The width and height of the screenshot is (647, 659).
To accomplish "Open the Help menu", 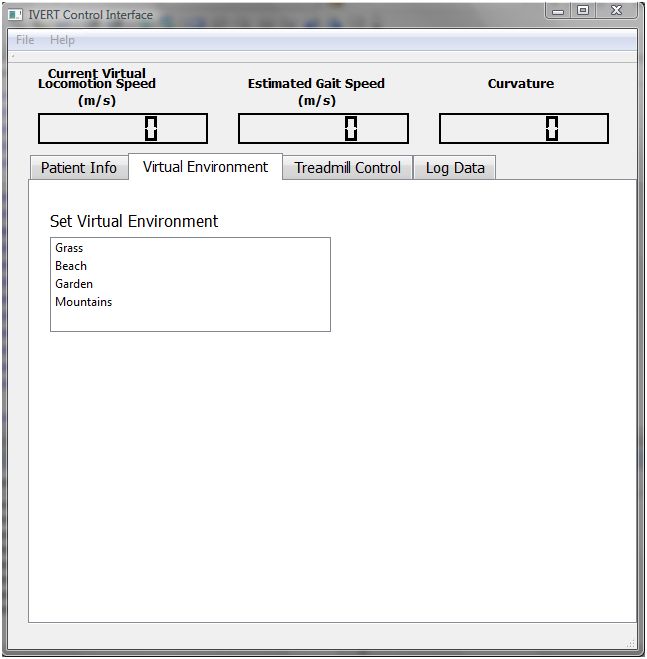I will tap(62, 40).
